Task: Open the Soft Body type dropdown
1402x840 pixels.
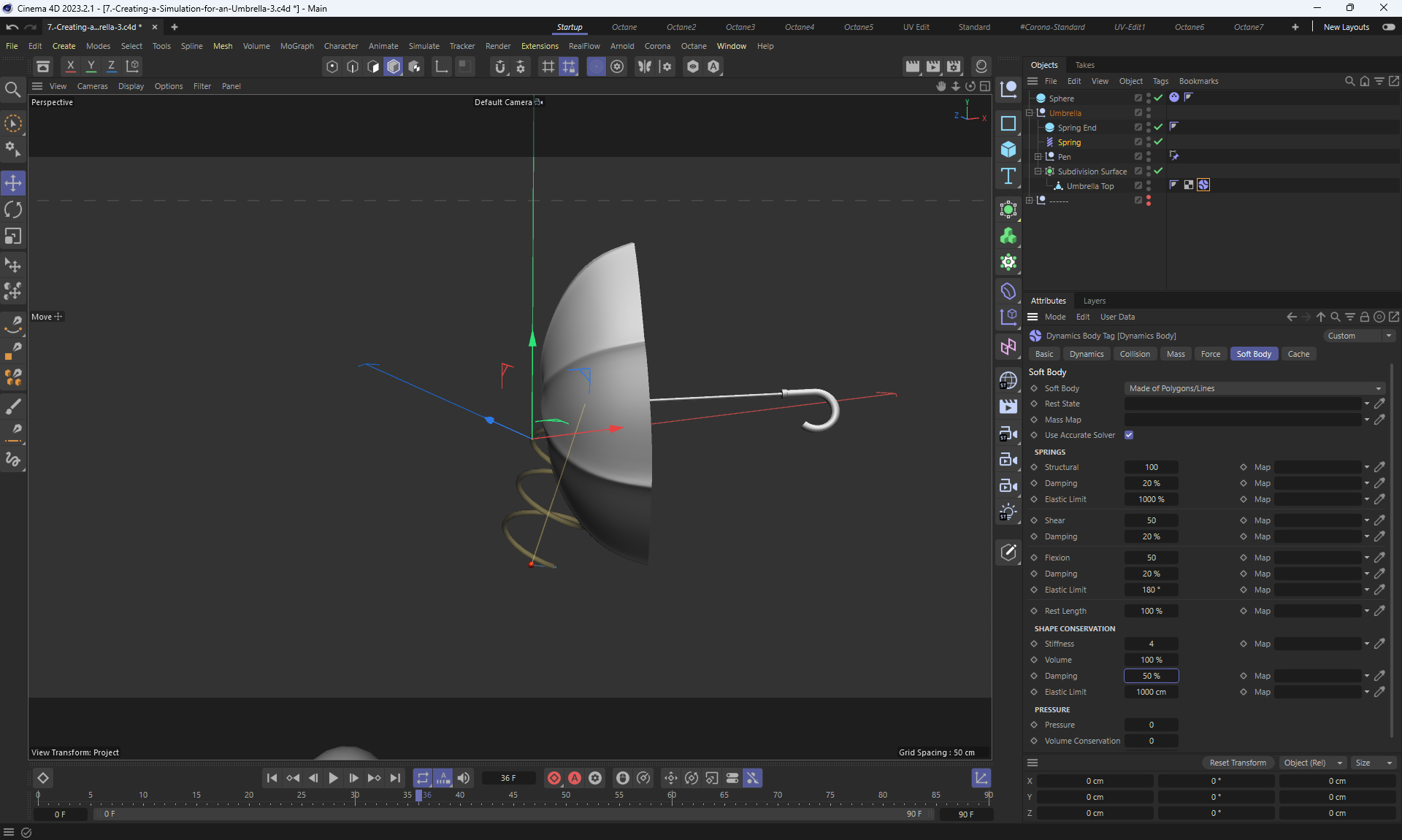Action: pyautogui.click(x=1253, y=388)
